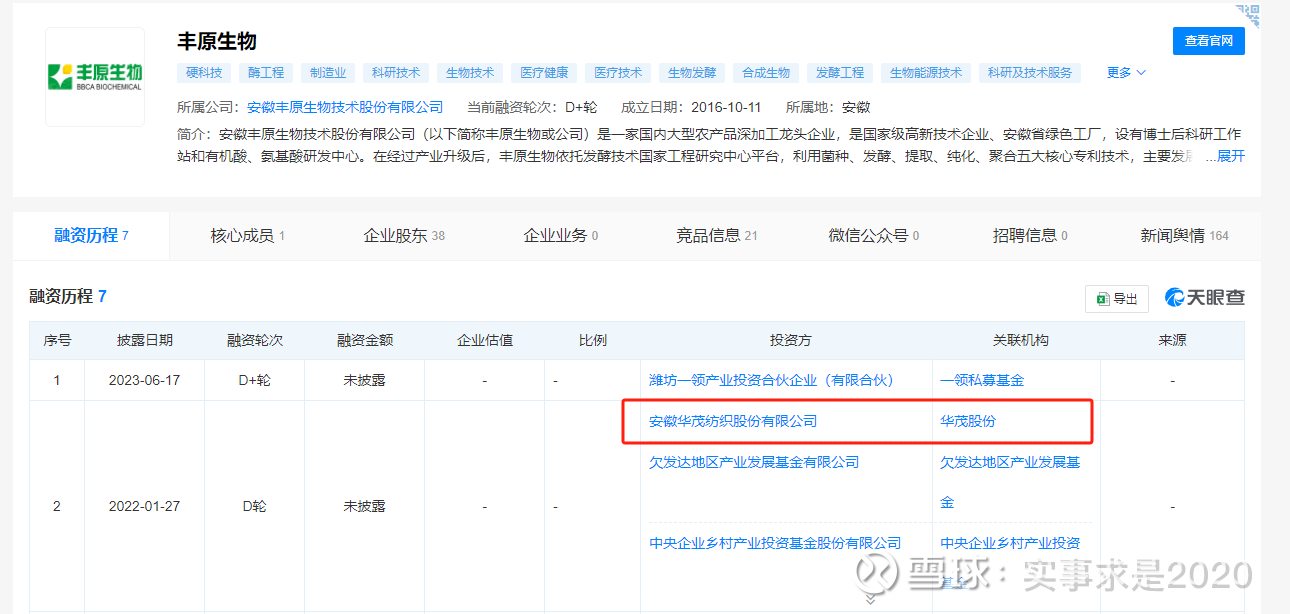Open the 科研及技术服务 tag
This screenshot has width=1290, height=614.
(1030, 73)
